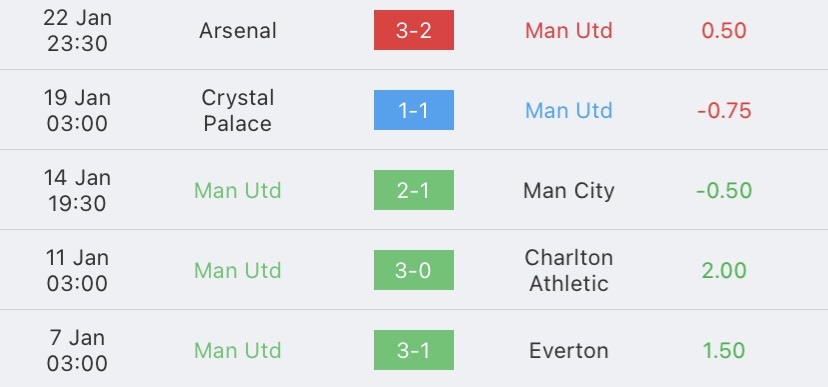
Task: Select the Man City team name
Action: [x=569, y=191]
